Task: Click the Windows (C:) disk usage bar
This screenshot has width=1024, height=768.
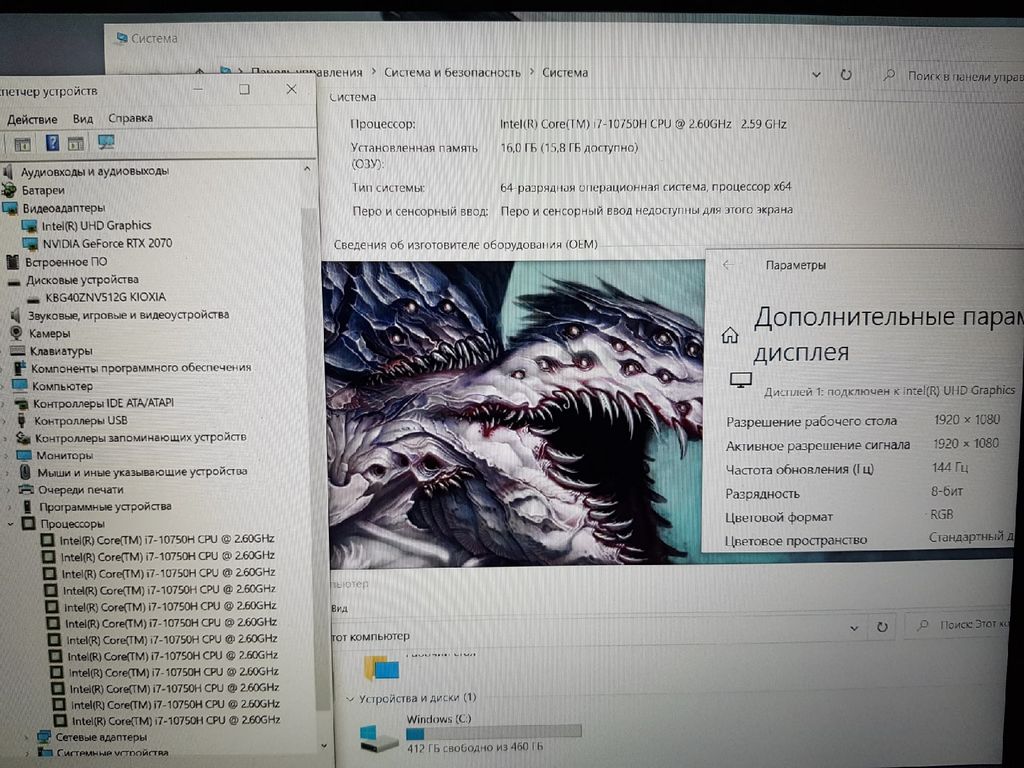Action: [493, 732]
